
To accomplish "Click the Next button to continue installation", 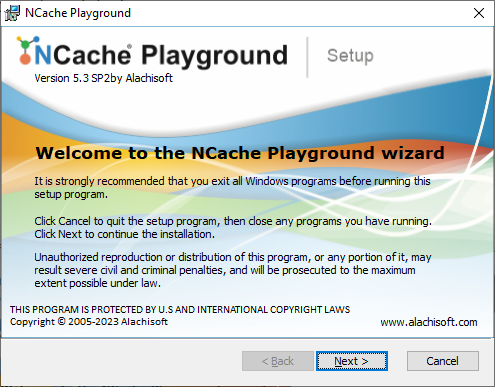I will pos(352,361).
